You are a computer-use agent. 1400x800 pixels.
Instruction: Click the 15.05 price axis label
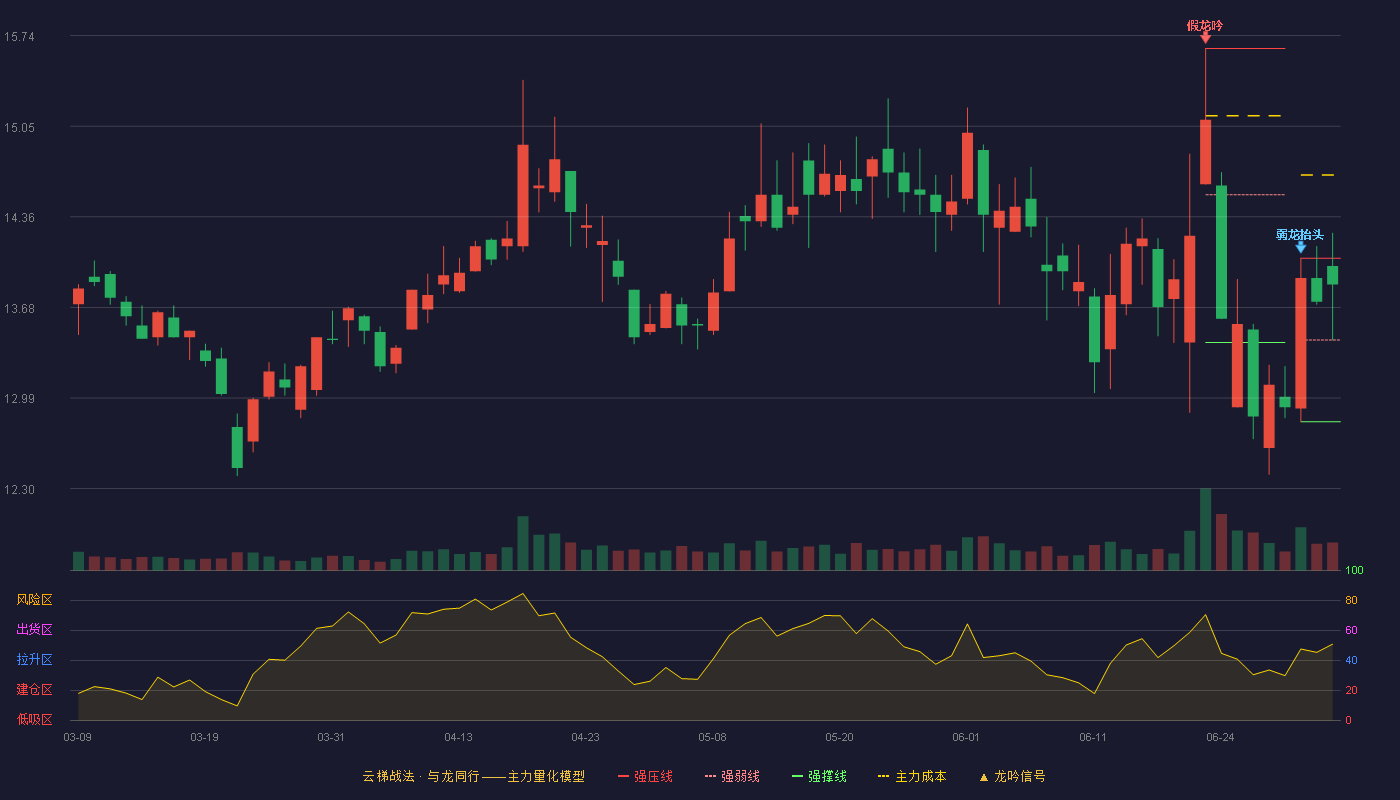coord(19,127)
